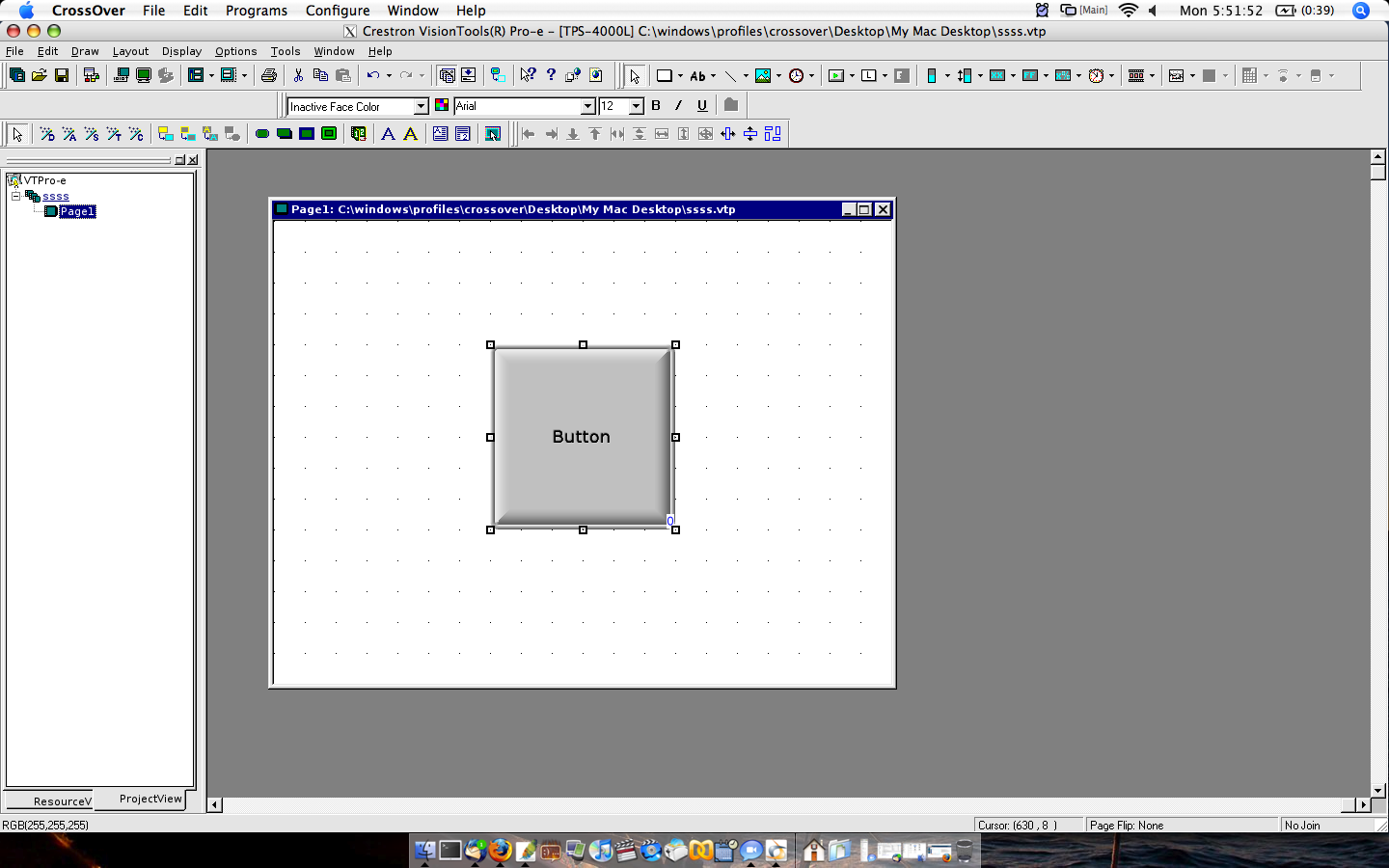Select Page1 in the project tree
The width and height of the screenshot is (1389, 868).
[x=75, y=211]
